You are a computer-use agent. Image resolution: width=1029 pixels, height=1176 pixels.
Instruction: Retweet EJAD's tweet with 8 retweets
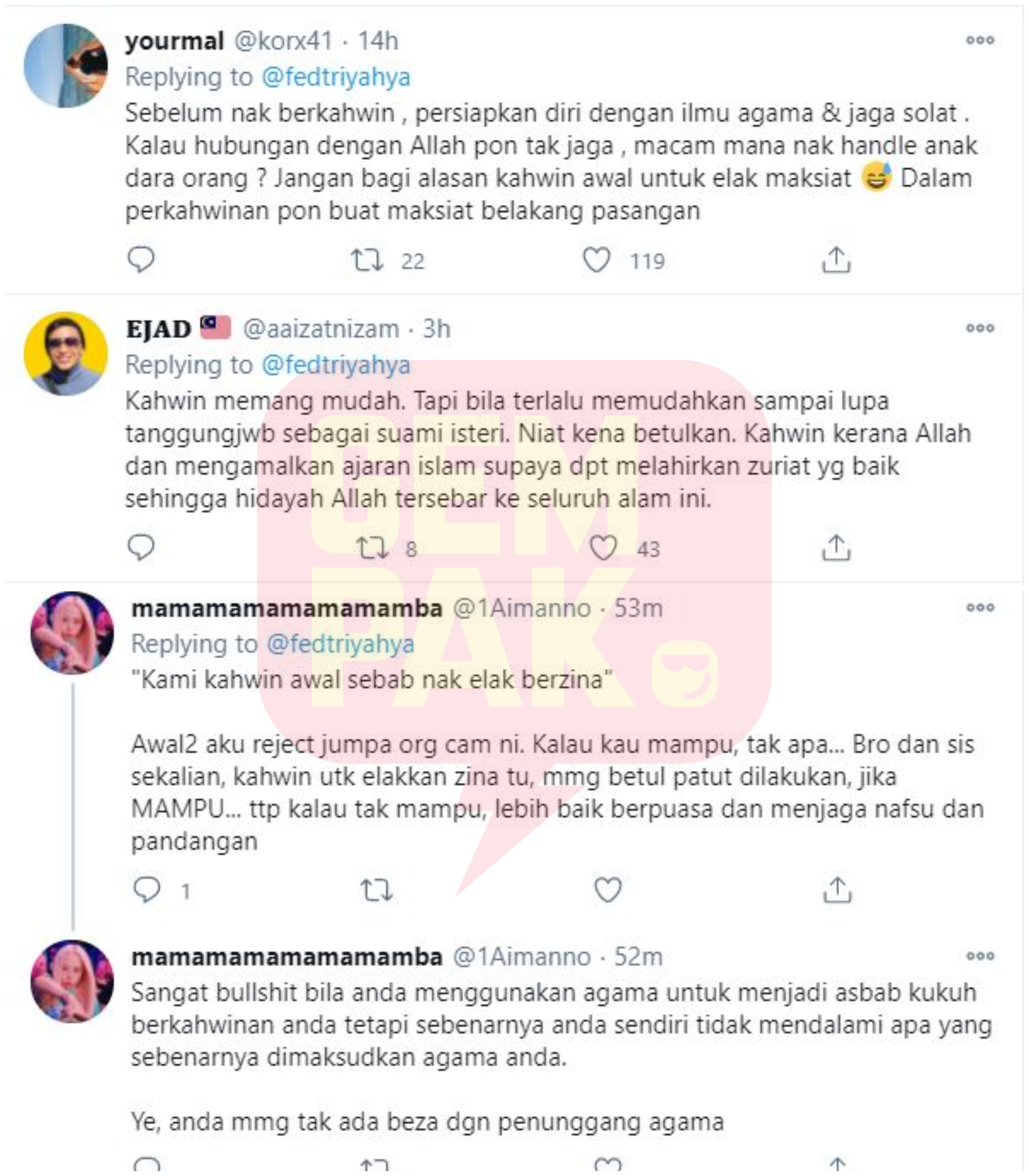point(373,548)
